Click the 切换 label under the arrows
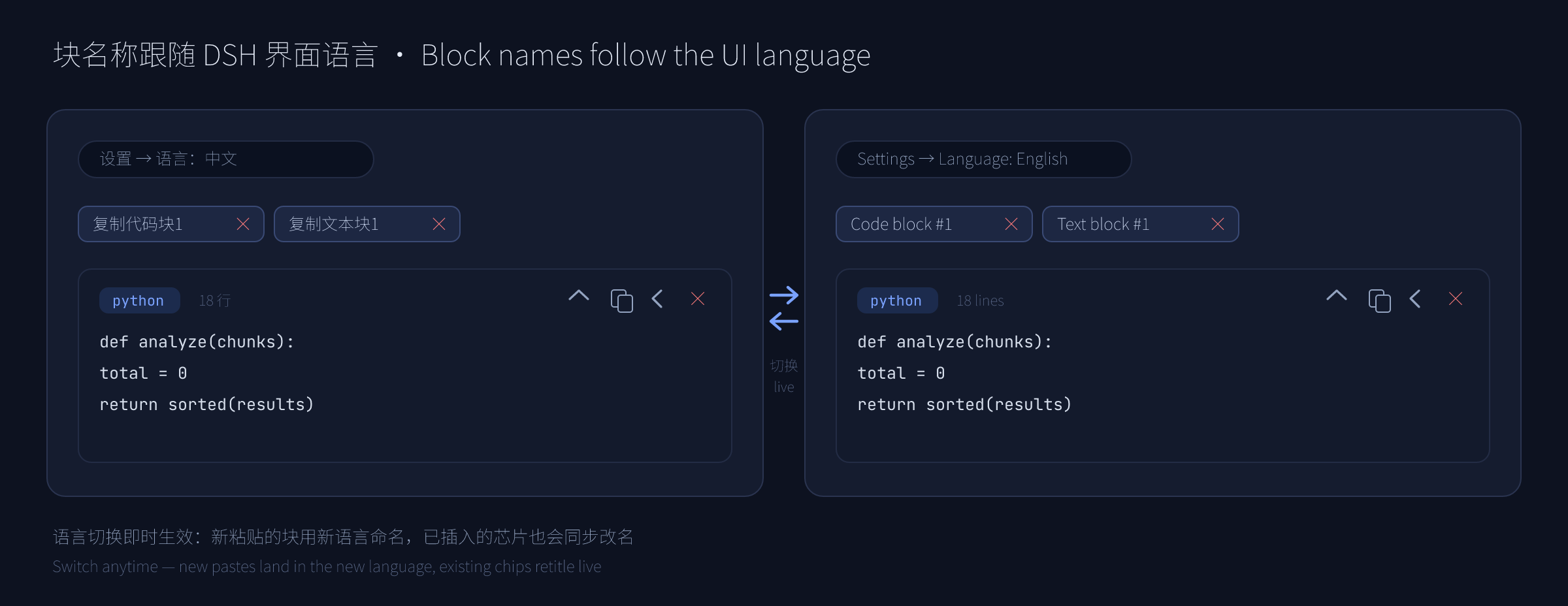 [x=784, y=366]
